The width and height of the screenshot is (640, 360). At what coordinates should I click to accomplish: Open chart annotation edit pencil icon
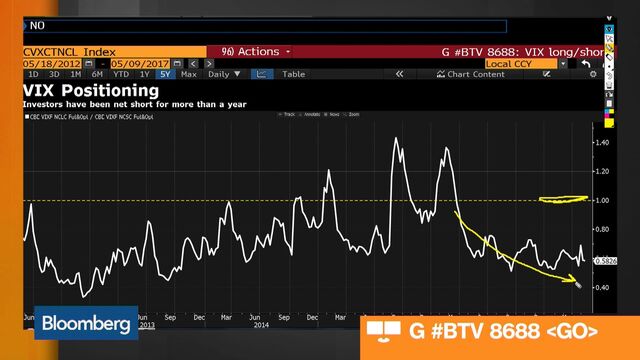pos(547,74)
